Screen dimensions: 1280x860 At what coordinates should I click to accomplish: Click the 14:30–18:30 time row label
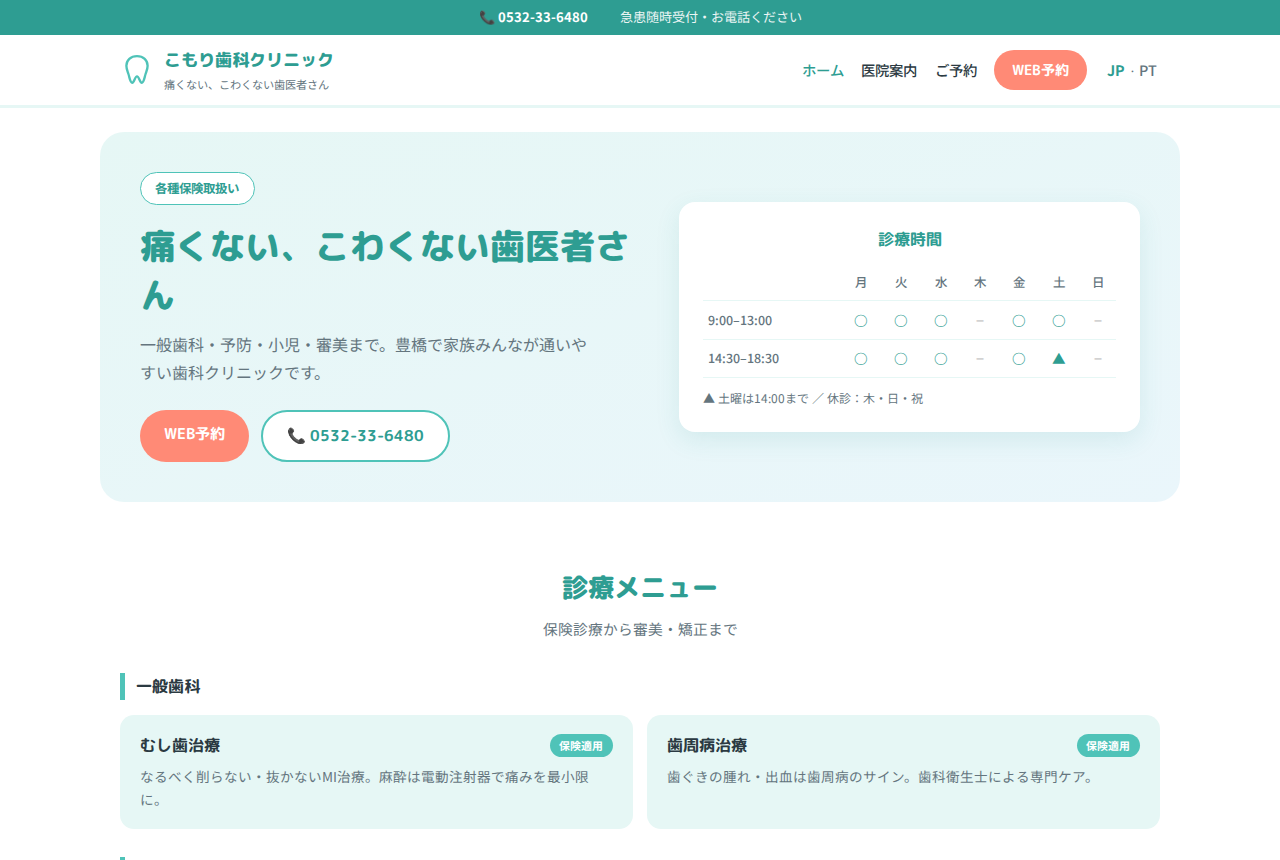(743, 359)
